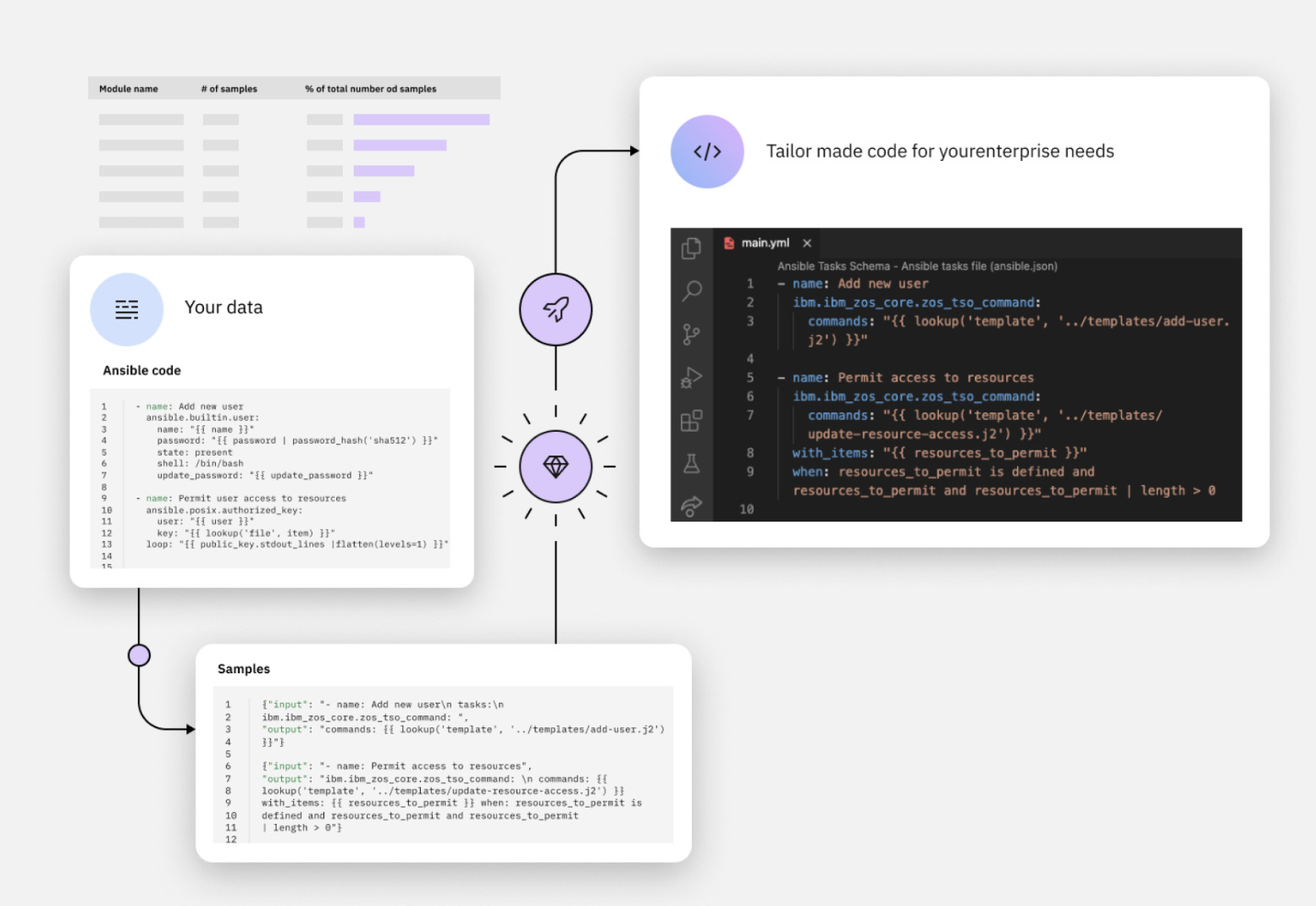Open the Testing flask icon
1316x906 pixels.
pos(691,464)
